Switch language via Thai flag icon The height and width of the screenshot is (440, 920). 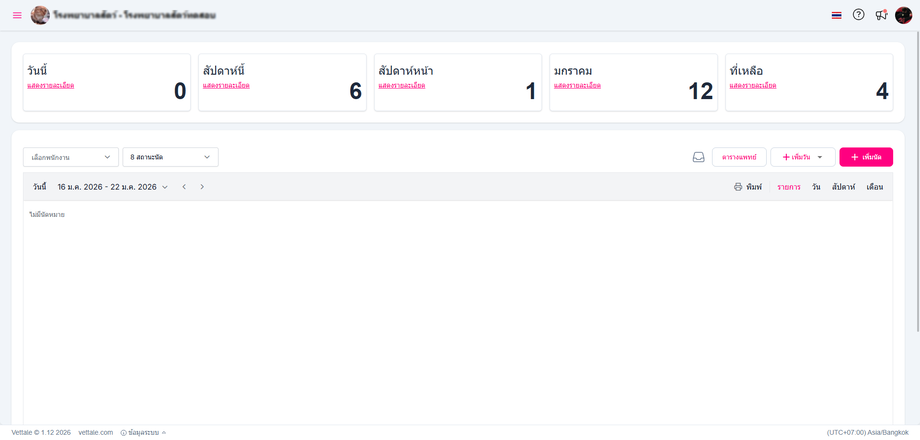pyautogui.click(x=837, y=15)
